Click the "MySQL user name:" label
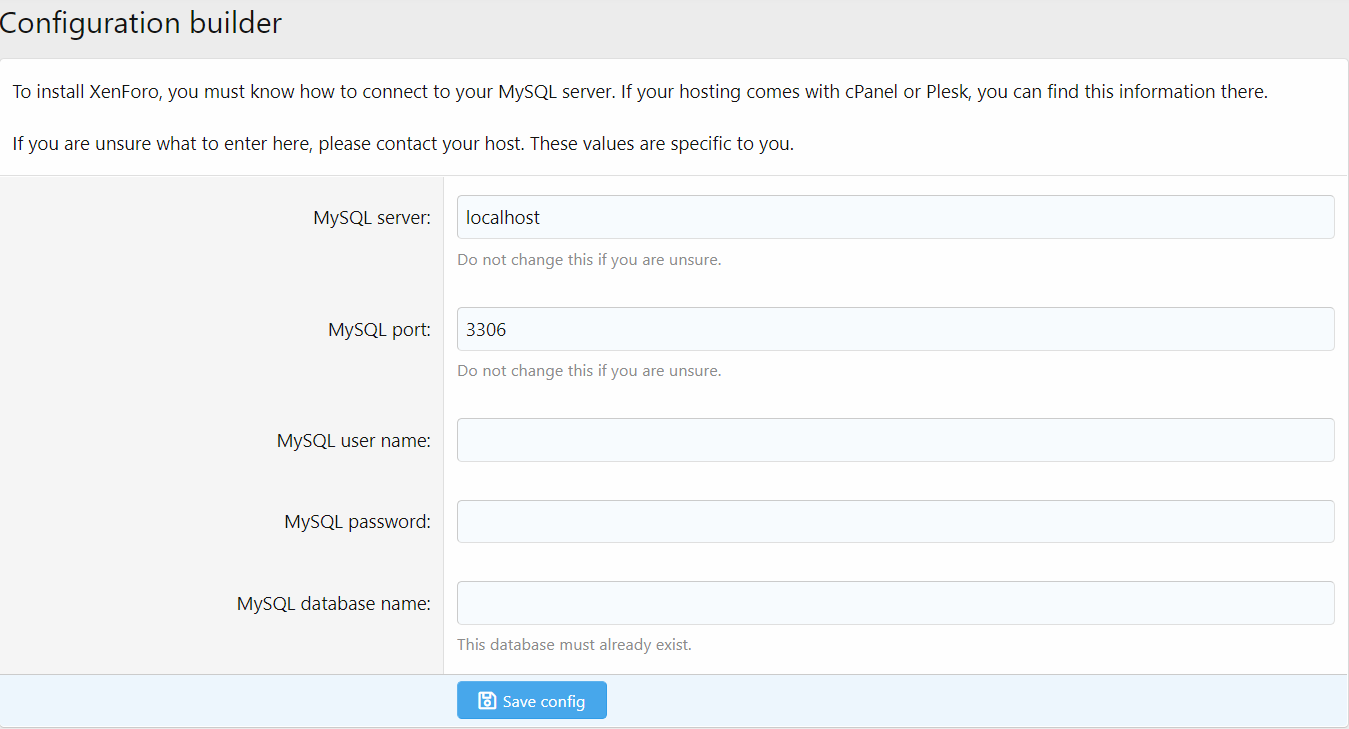 point(353,441)
